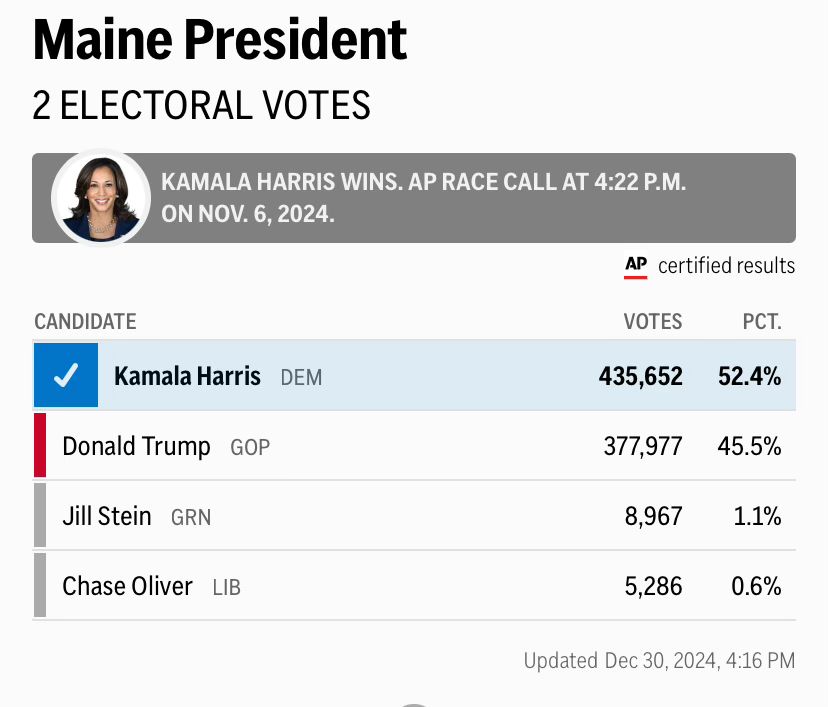828x707 pixels.
Task: Click the gray bar beside Jill Stein
Action: click(40, 515)
